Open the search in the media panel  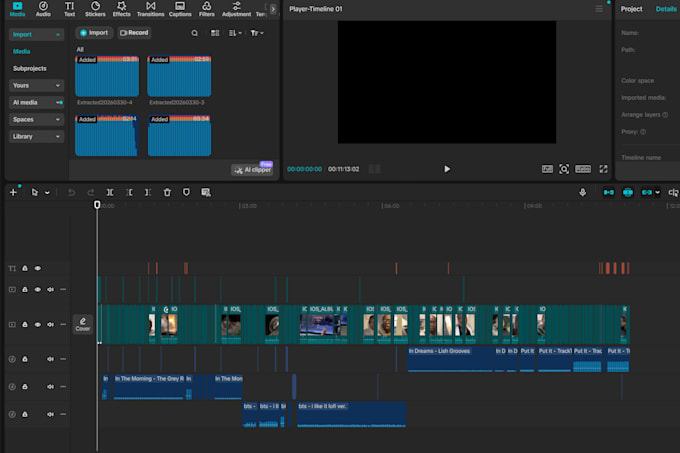194,33
